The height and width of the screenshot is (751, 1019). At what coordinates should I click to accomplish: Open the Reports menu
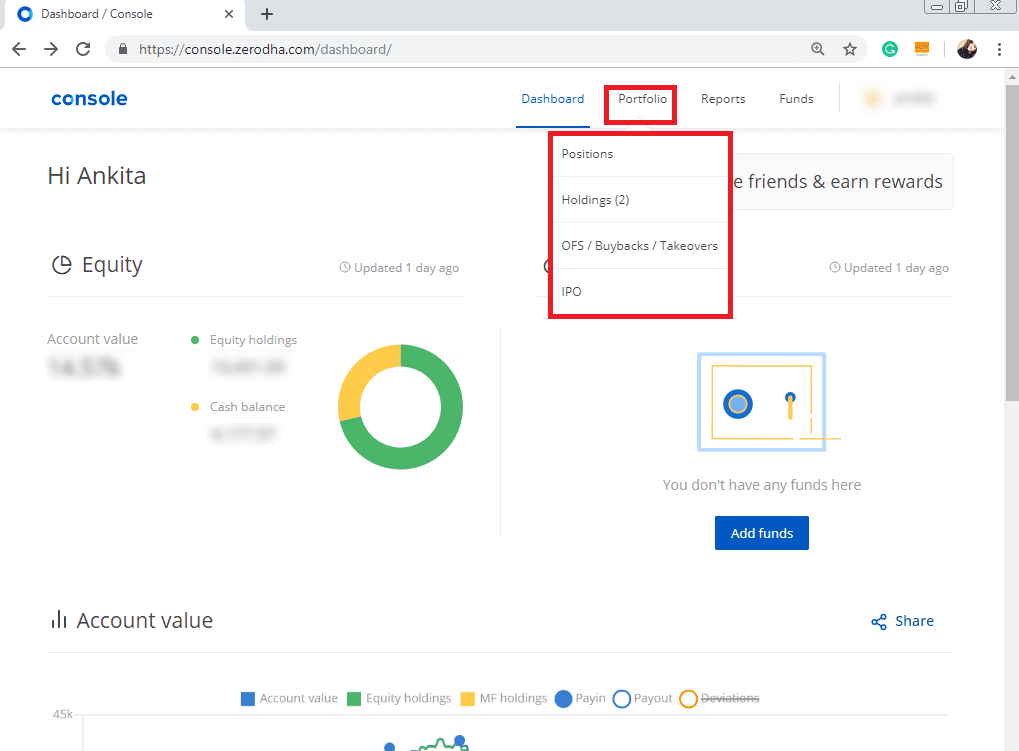click(x=723, y=99)
